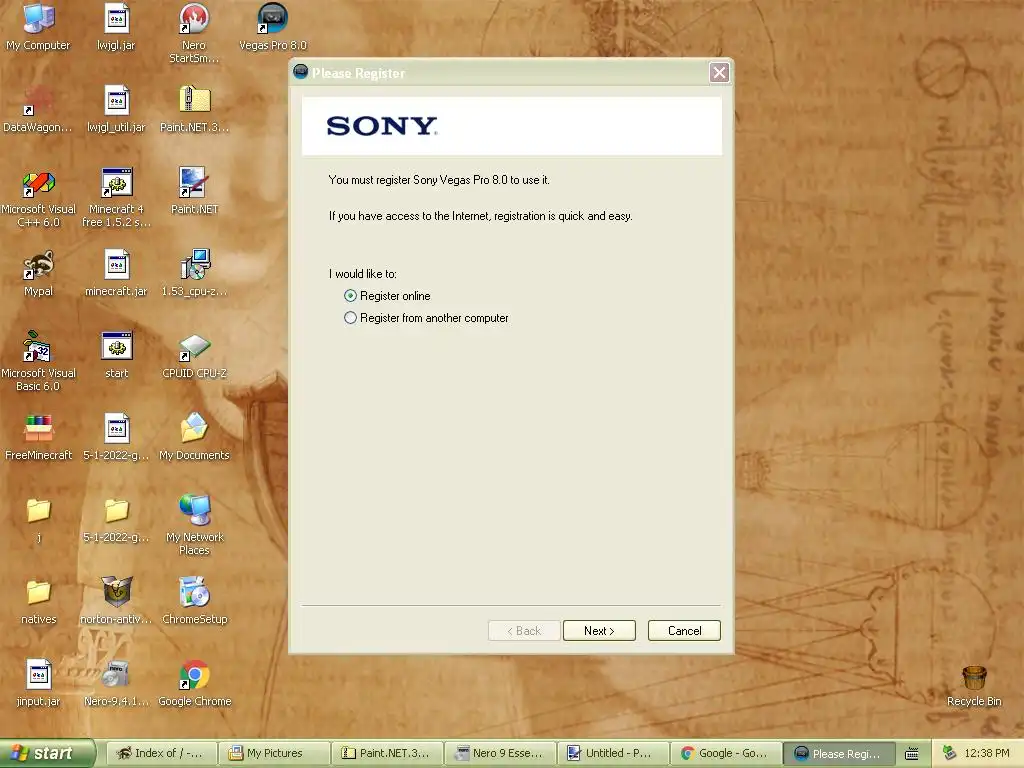
Task: Click the Sony logo banner
Action: [x=512, y=126]
